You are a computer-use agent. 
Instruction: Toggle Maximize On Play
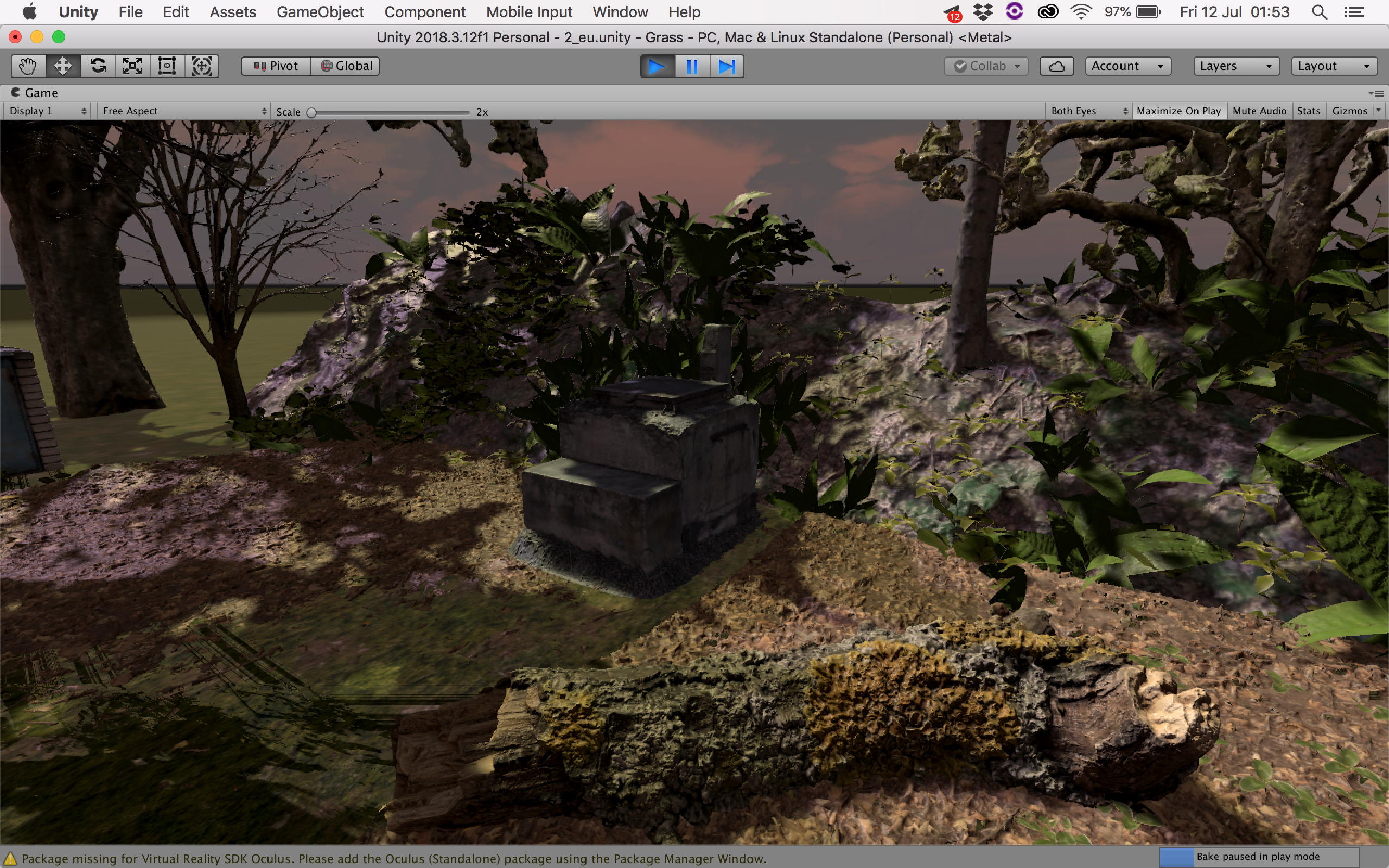click(1178, 111)
